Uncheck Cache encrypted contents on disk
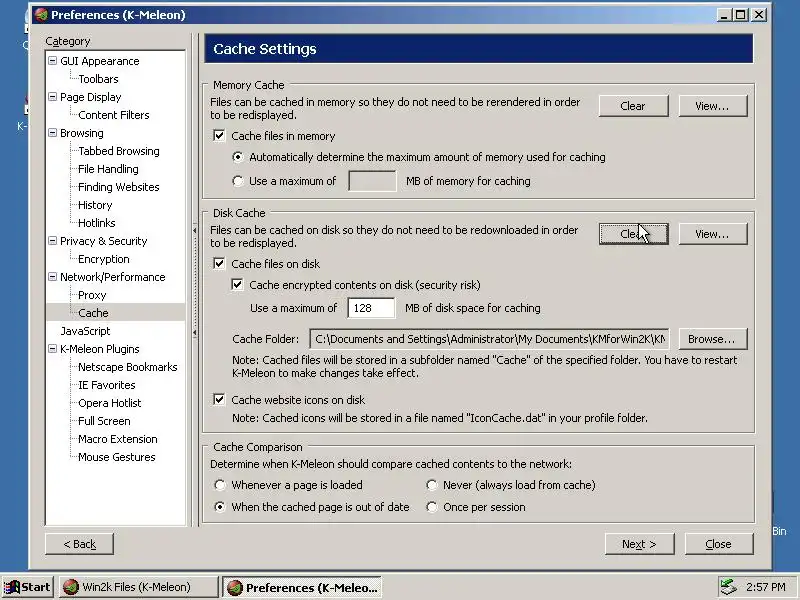The width and height of the screenshot is (800, 600). (x=237, y=285)
